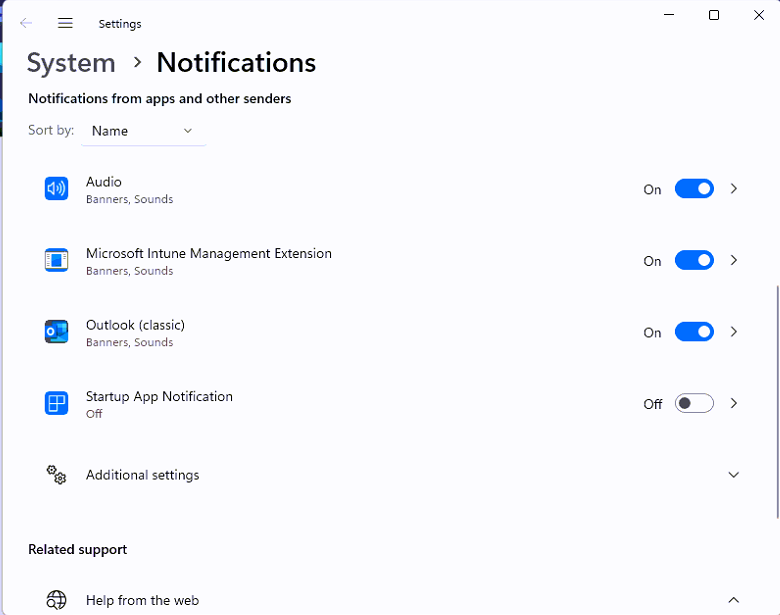Open Audio notification details chevron
Image resolution: width=780 pixels, height=615 pixels.
point(734,189)
